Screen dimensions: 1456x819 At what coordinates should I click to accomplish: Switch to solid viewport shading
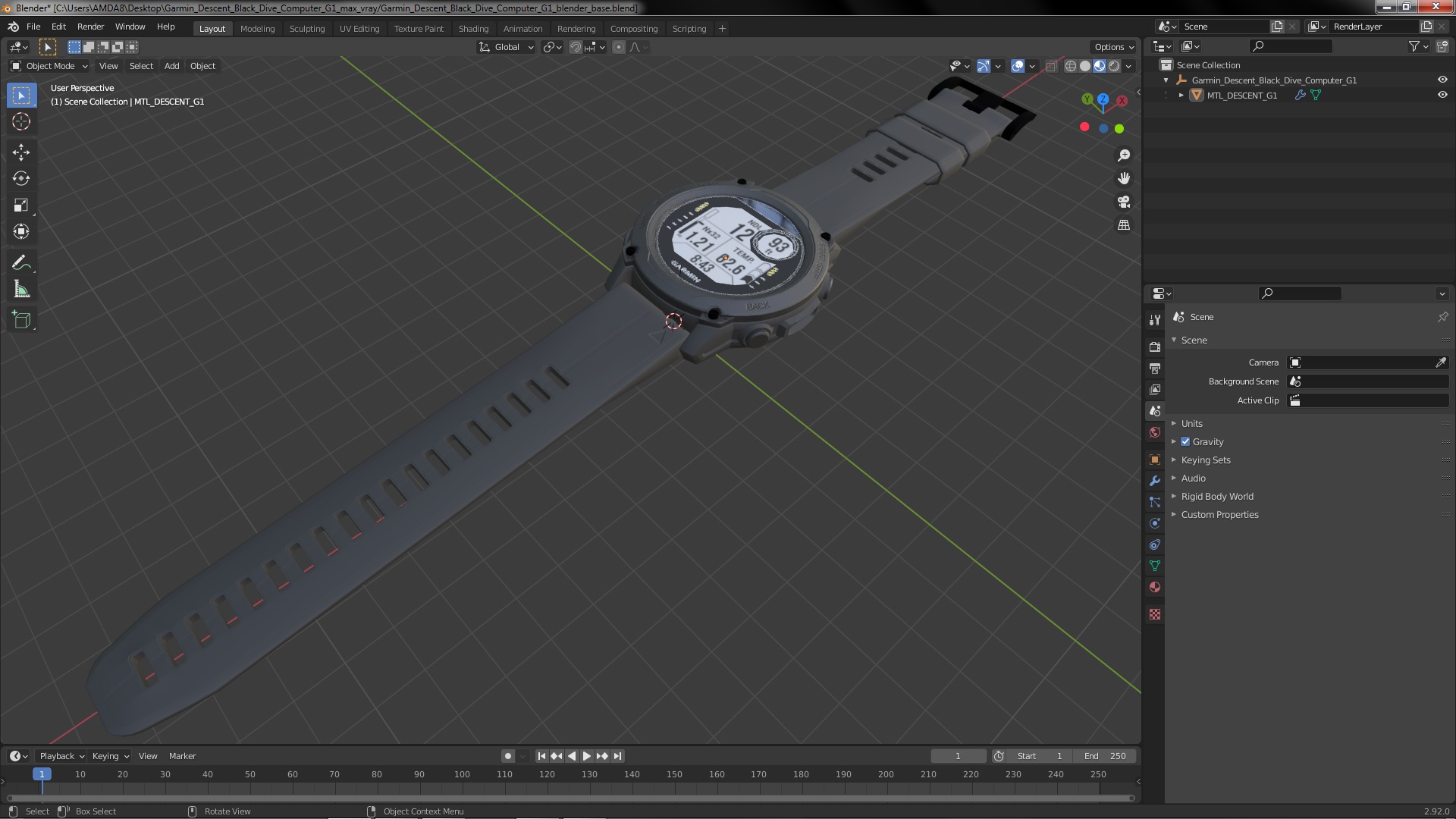pos(1085,66)
